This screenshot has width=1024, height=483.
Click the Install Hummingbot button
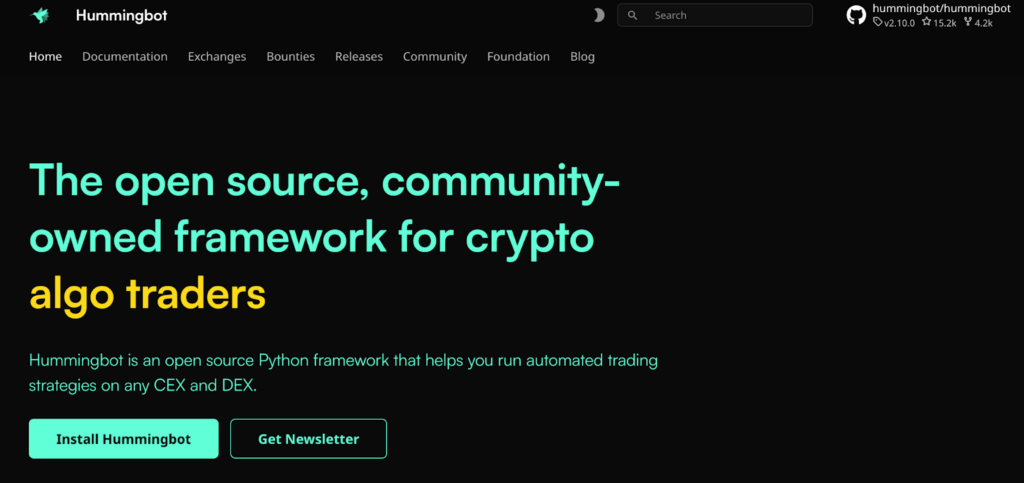[x=123, y=439]
